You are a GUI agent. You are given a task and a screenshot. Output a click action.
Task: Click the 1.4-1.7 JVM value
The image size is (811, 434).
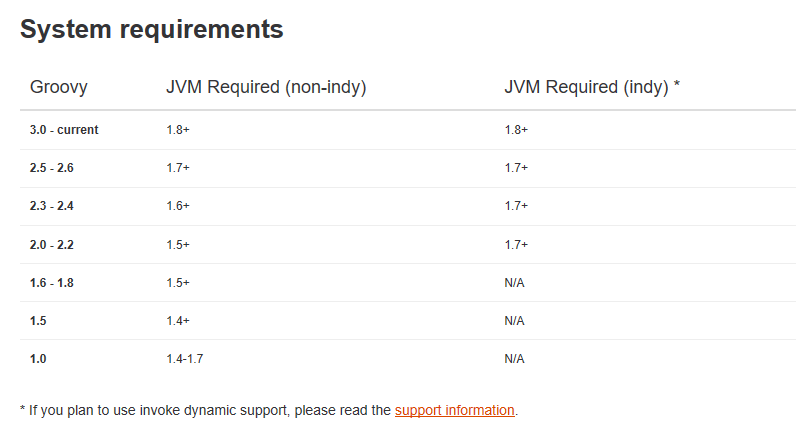click(185, 359)
